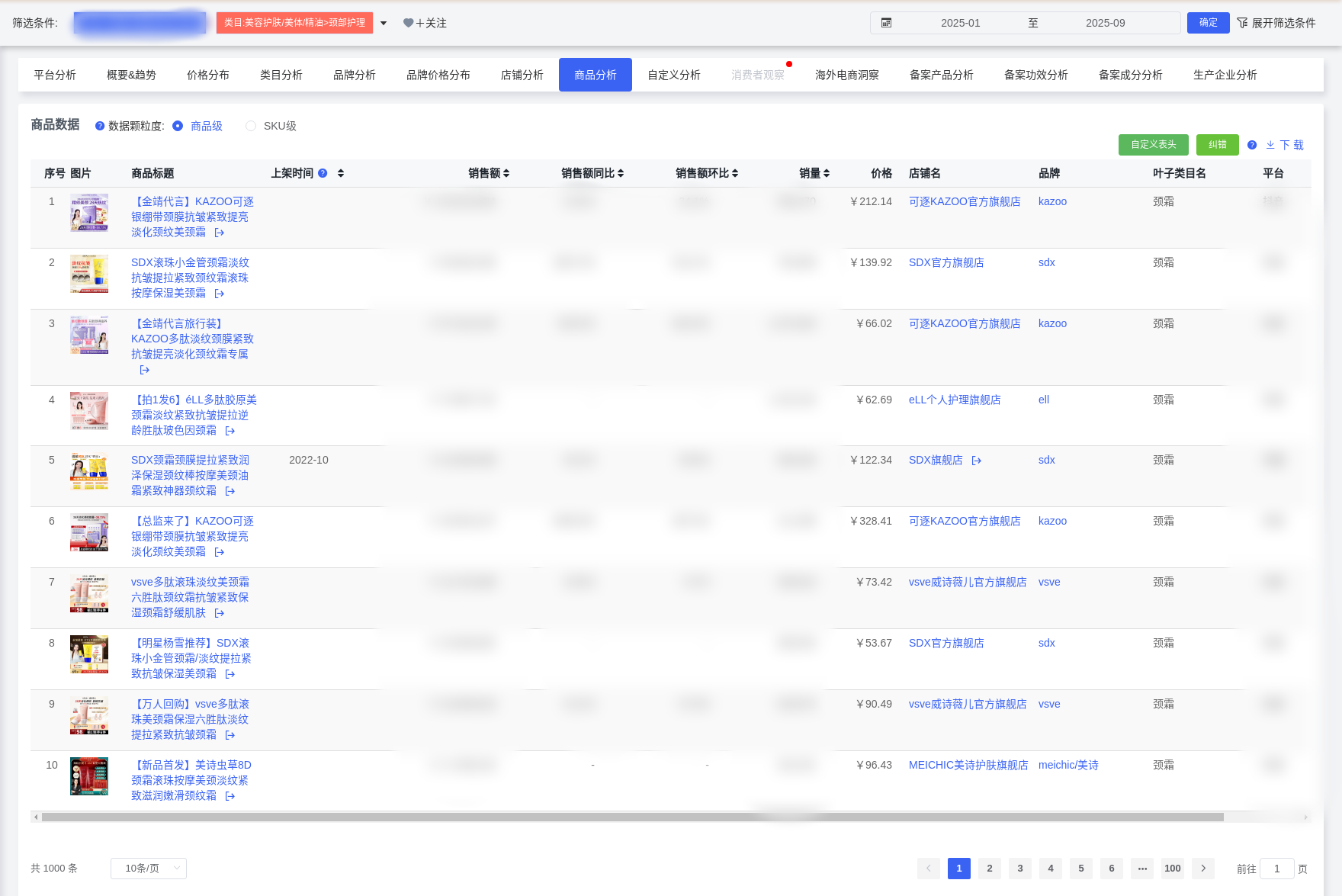Viewport: 1342px width, 896px height.
Task: Click the download icon beside 下载
Action: pyautogui.click(x=1270, y=145)
